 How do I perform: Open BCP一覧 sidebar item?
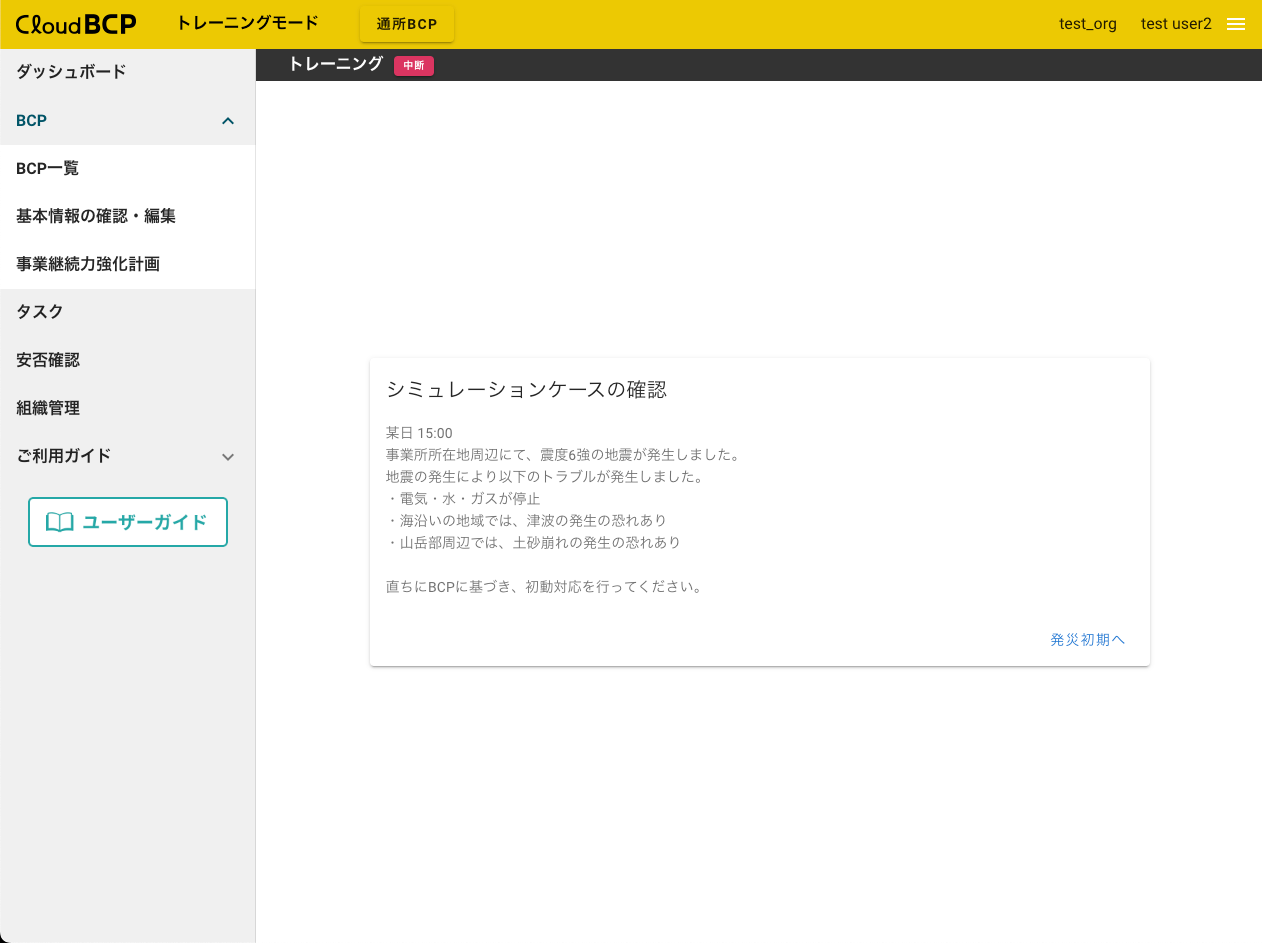pyautogui.click(x=48, y=169)
